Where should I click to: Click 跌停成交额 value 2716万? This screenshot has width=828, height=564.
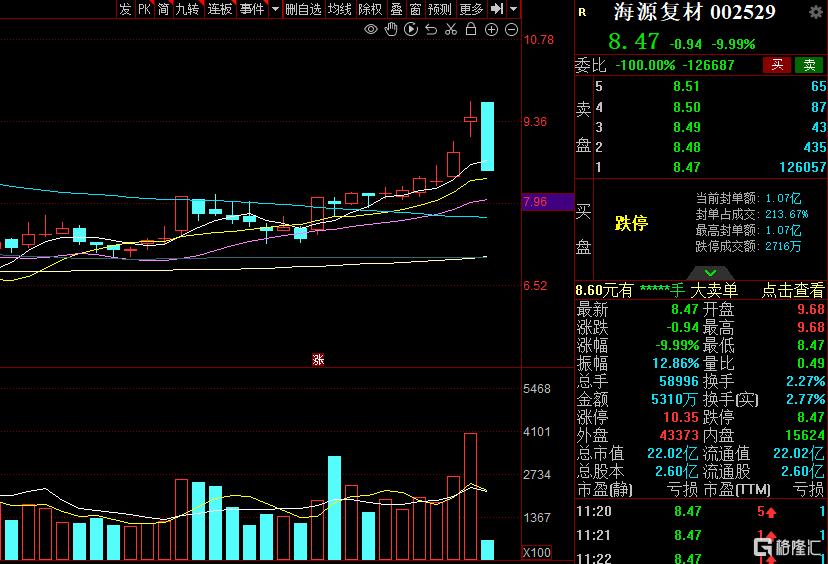pyautogui.click(x=783, y=246)
